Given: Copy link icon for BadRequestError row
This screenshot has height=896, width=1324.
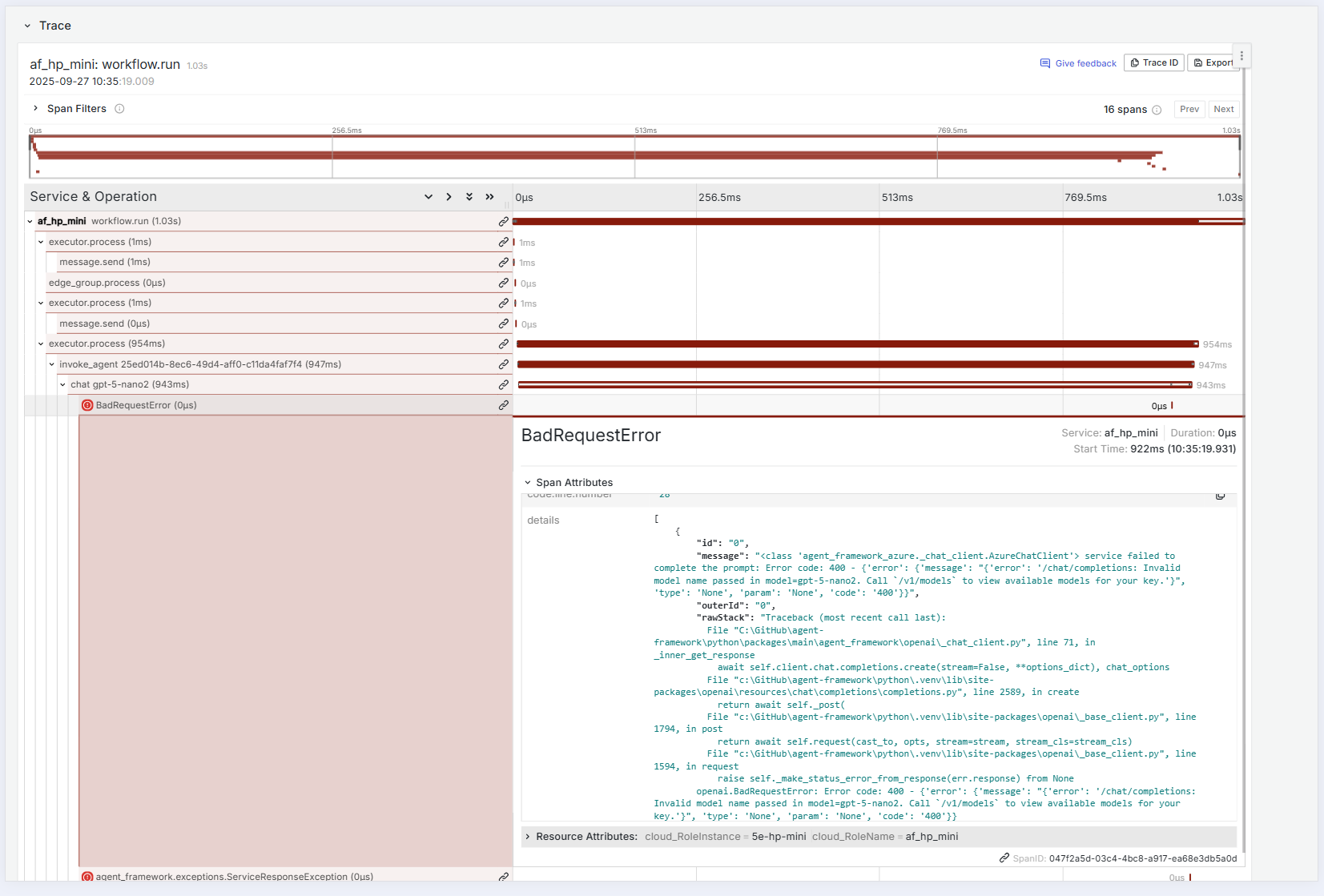Looking at the screenshot, I should [503, 405].
